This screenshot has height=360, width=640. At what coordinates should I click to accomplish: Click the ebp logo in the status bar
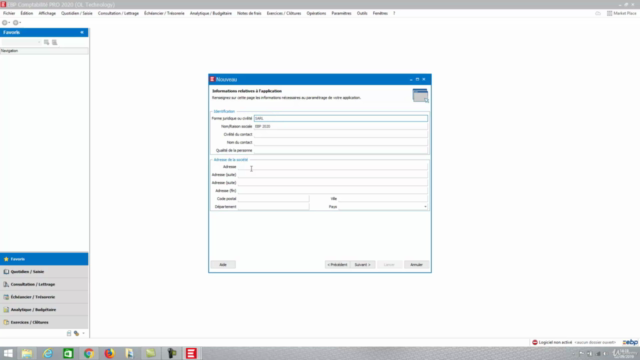tap(630, 342)
